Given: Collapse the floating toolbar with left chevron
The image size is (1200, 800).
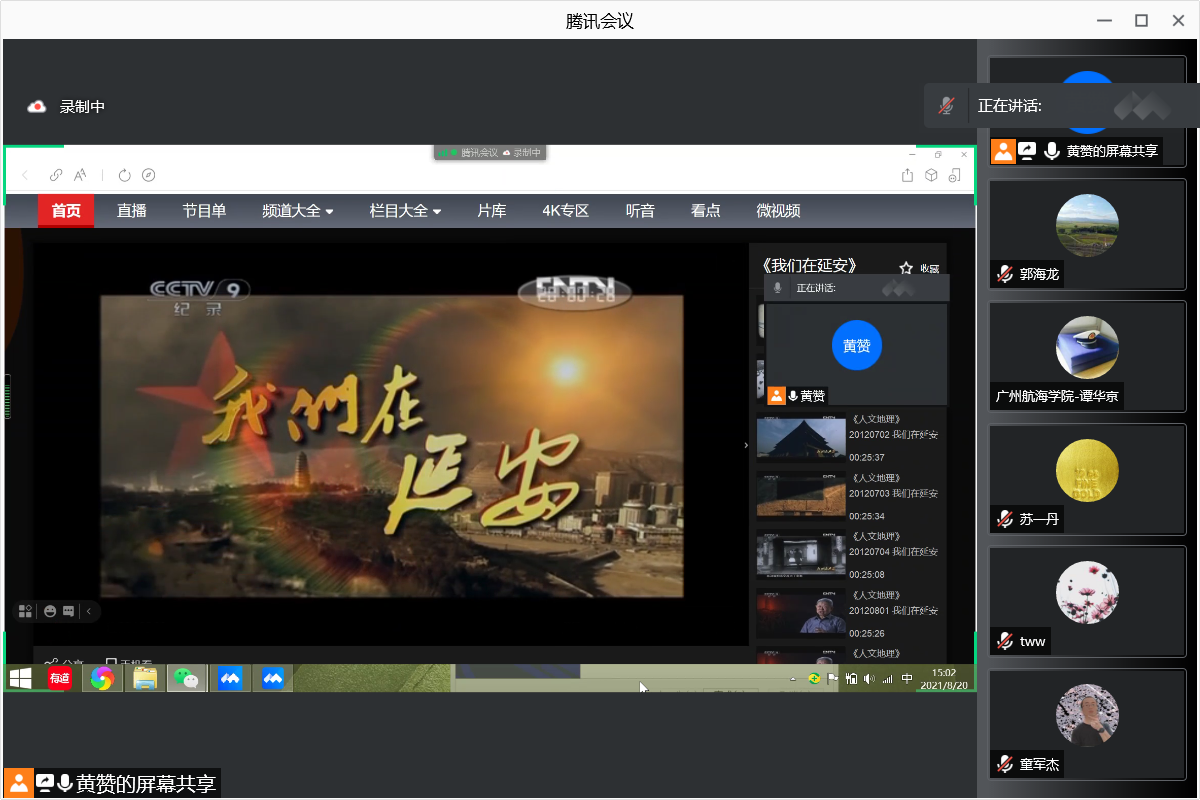Looking at the screenshot, I should (x=88, y=610).
